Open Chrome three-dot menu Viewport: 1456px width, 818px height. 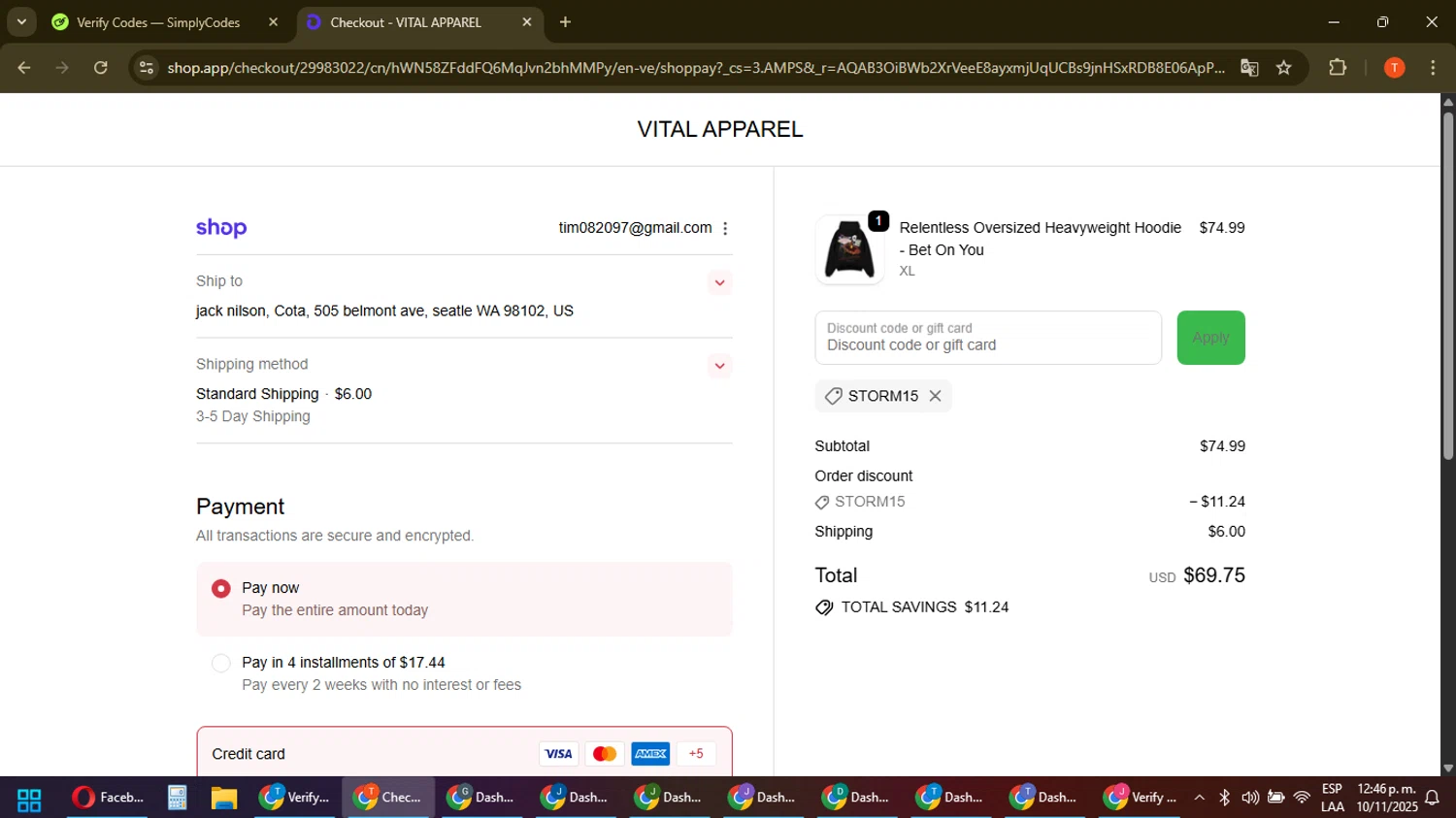[x=1434, y=68]
